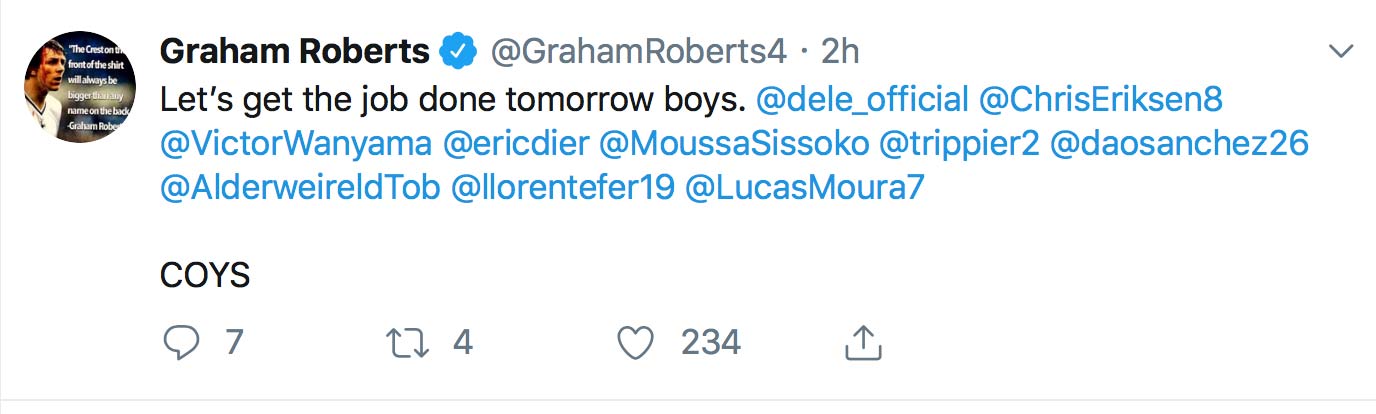Click the 2h timestamp
1376x414 pixels.
pyautogui.click(x=839, y=50)
